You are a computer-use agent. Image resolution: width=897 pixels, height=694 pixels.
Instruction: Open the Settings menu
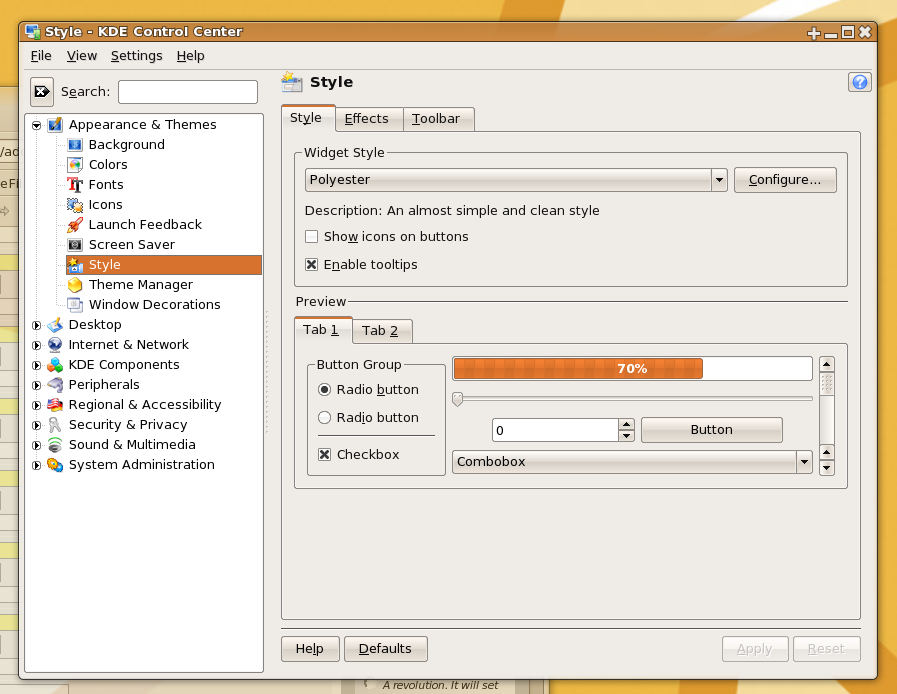tap(137, 55)
